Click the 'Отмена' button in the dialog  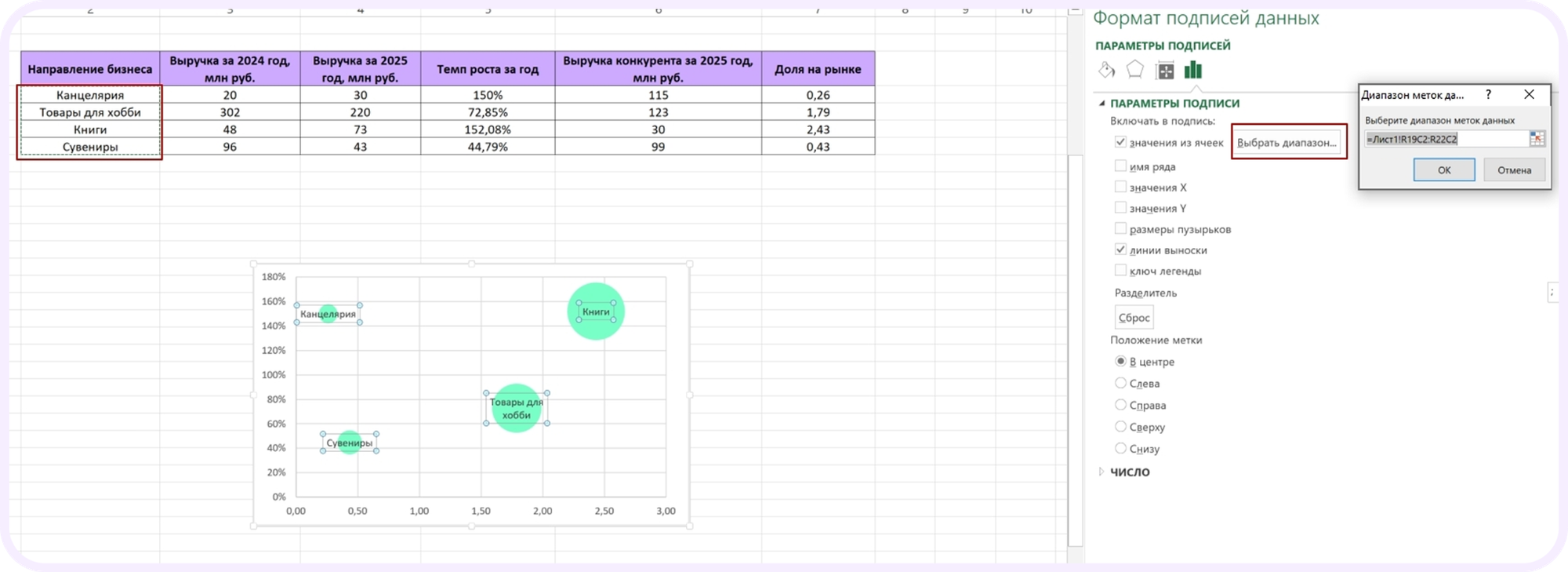(x=1514, y=170)
